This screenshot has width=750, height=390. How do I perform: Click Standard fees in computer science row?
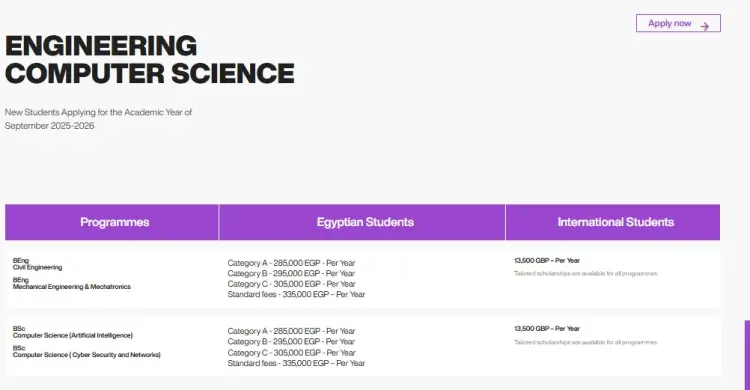point(296,363)
